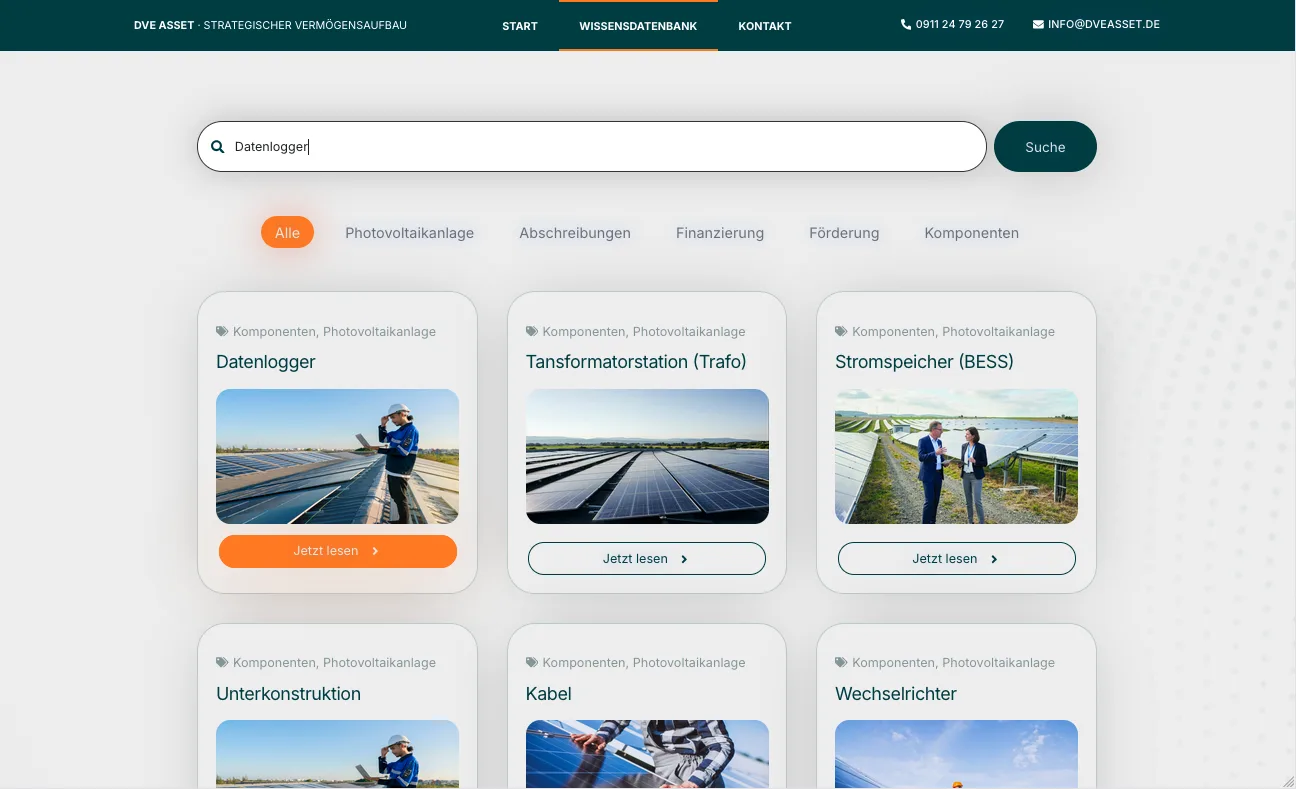Open the Wechselrichter card image
The height and width of the screenshot is (789, 1296).
coord(957,754)
